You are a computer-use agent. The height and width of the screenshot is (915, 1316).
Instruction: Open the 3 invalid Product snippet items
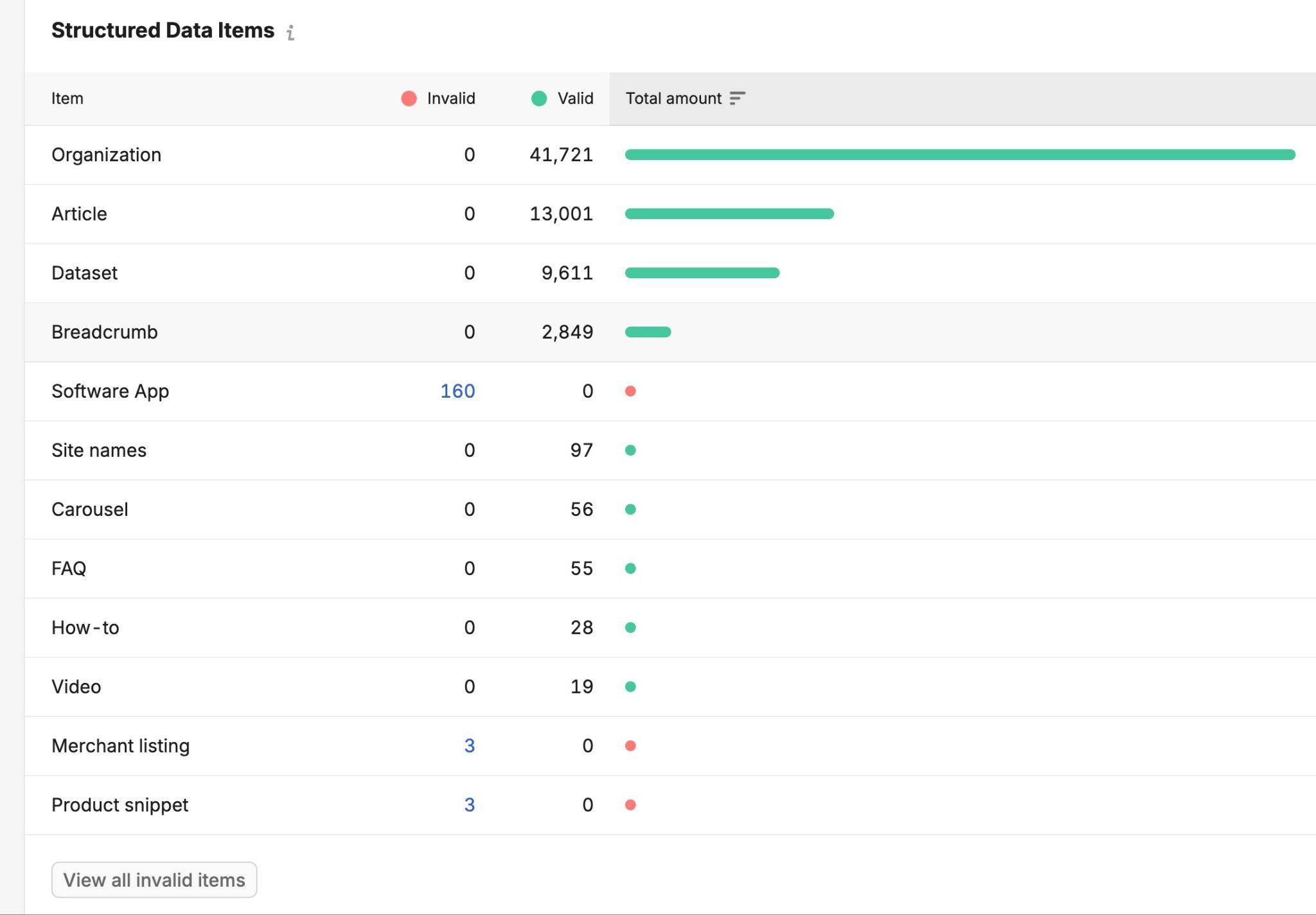[x=470, y=804]
